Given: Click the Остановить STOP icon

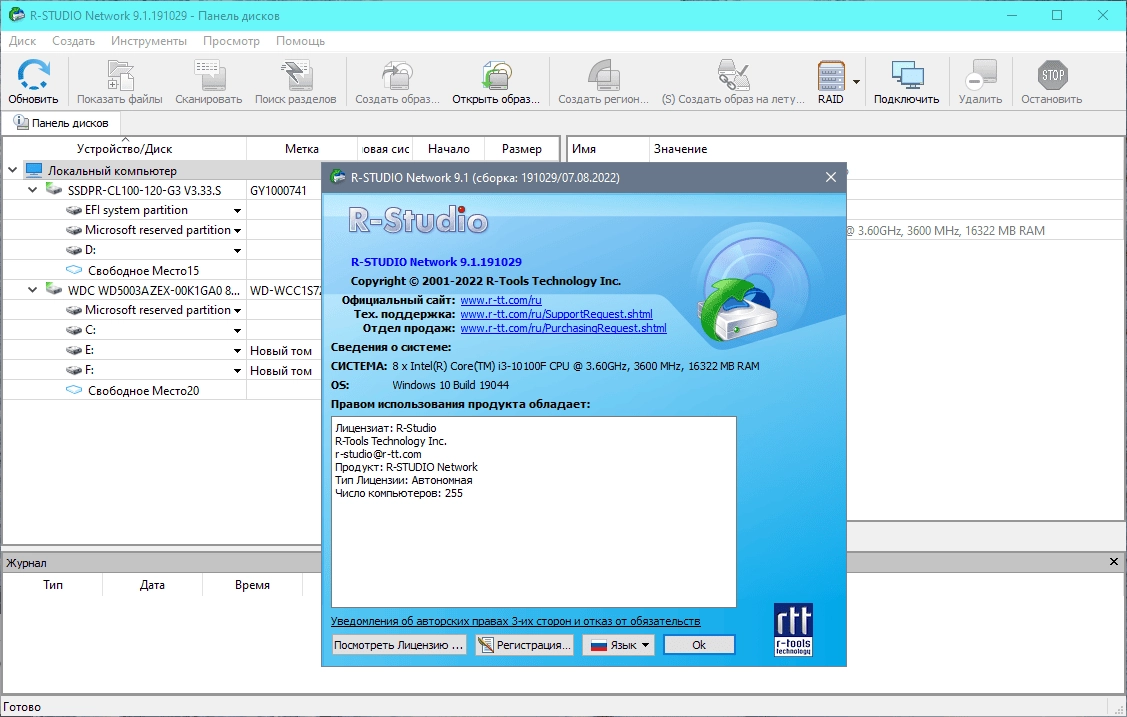Looking at the screenshot, I should pyautogui.click(x=1052, y=75).
